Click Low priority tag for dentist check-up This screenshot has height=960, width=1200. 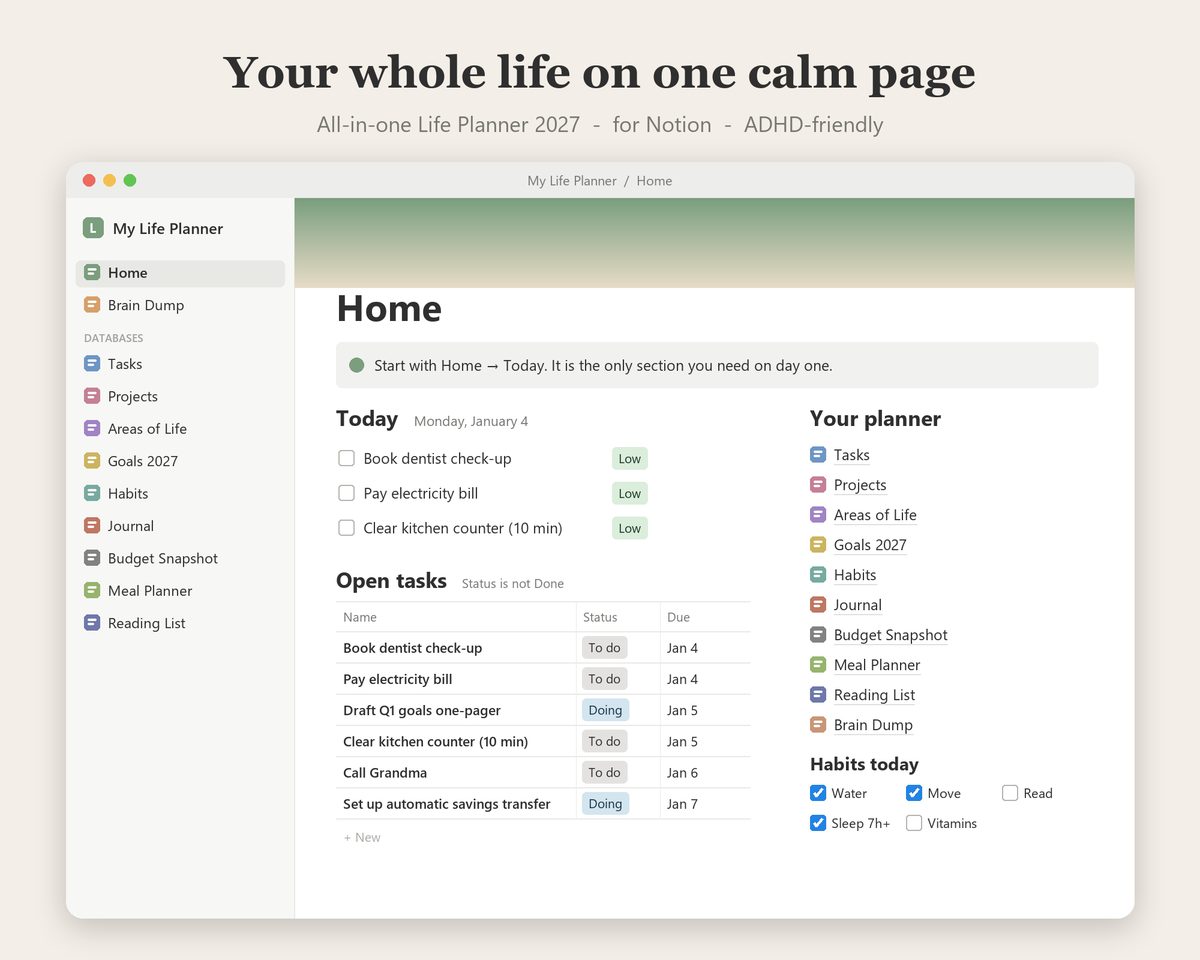(x=630, y=459)
